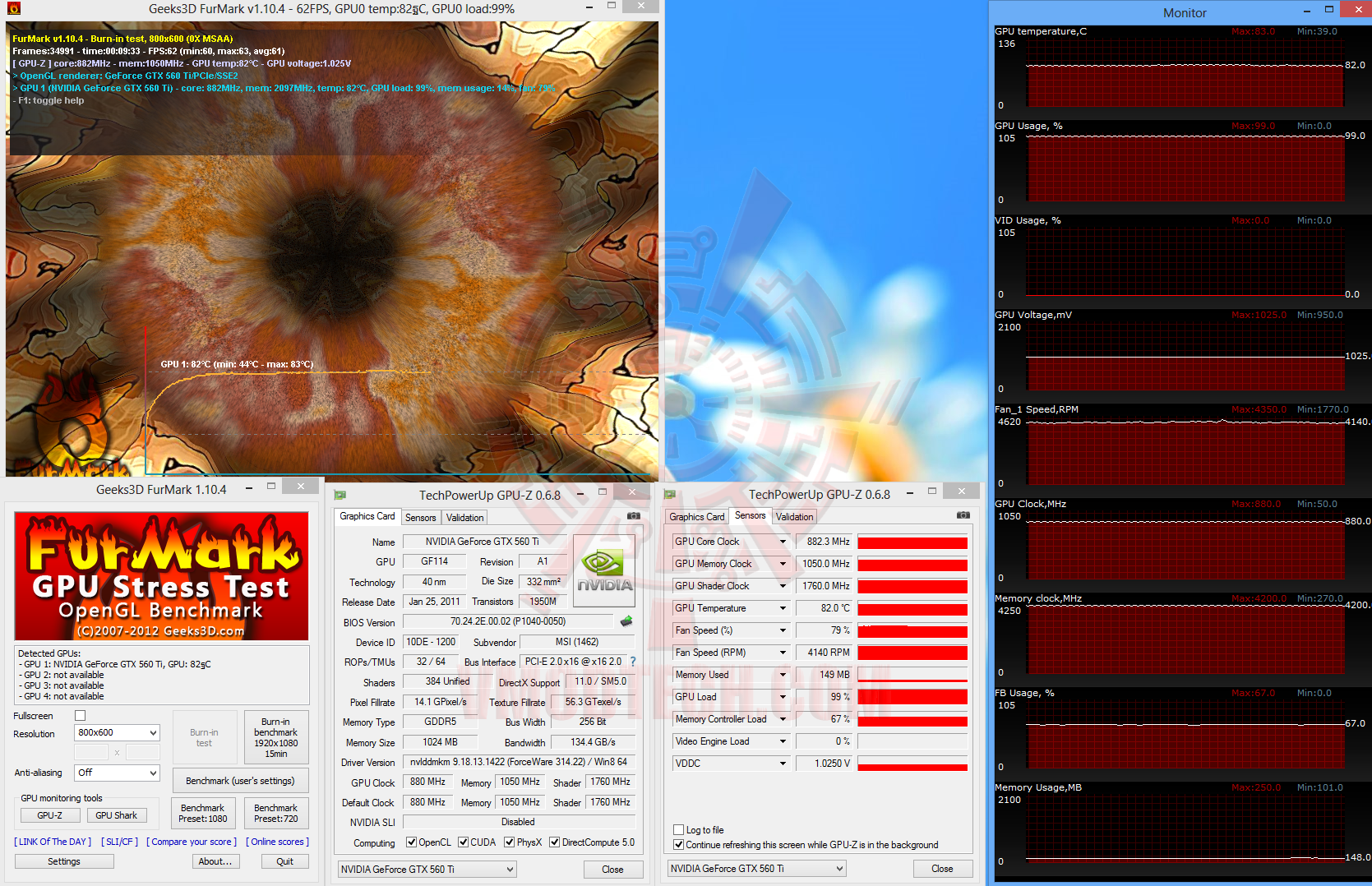Open Bus Interface question mark help
Viewport: 1372px width, 886px height.
tap(632, 662)
